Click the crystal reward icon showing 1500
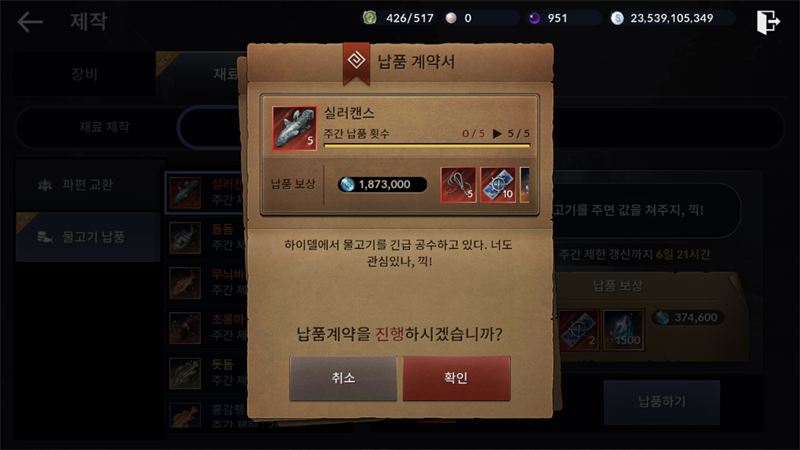This screenshot has height=450, width=800. point(623,330)
